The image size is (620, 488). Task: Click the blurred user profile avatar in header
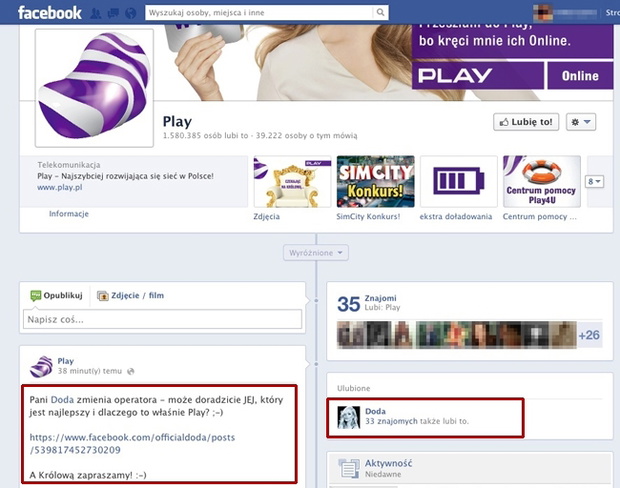click(542, 13)
